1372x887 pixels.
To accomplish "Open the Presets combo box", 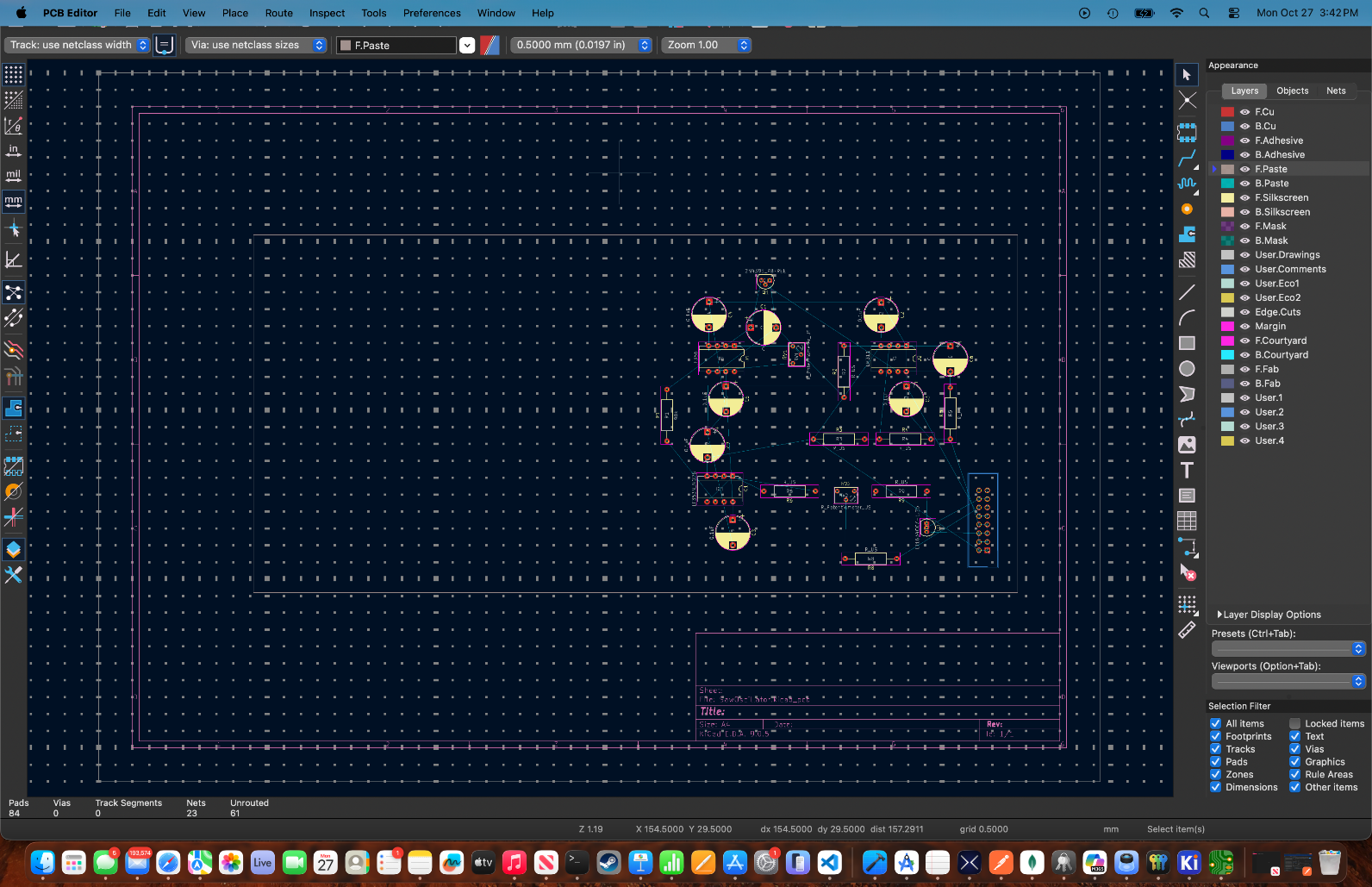I will click(1288, 648).
